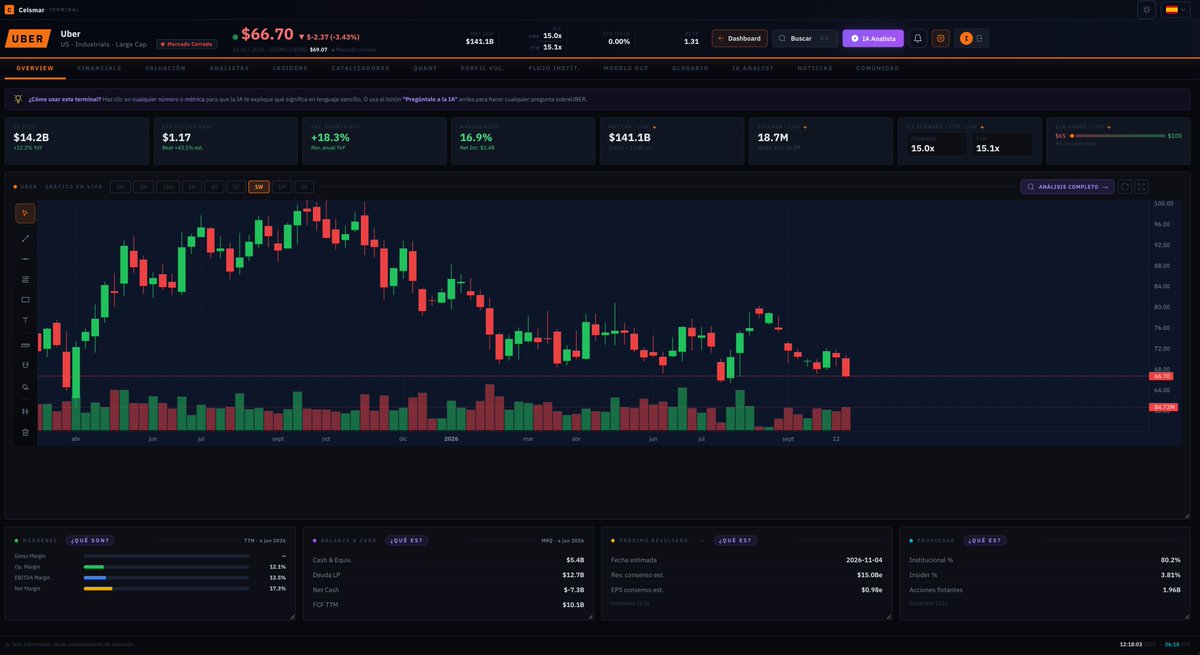Open the Análisis Completo button

[1068, 186]
